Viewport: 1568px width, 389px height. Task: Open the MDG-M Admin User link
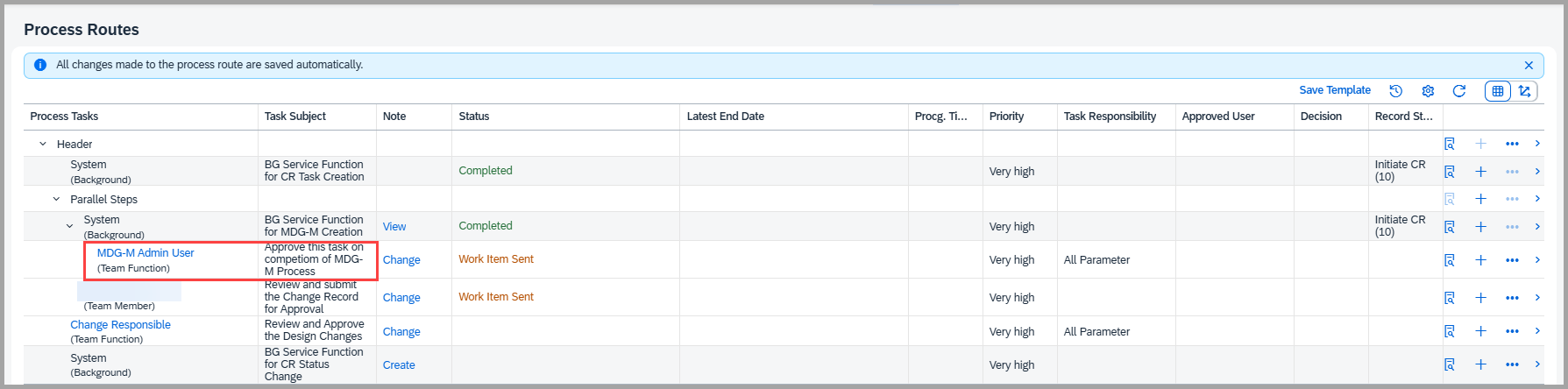click(145, 253)
